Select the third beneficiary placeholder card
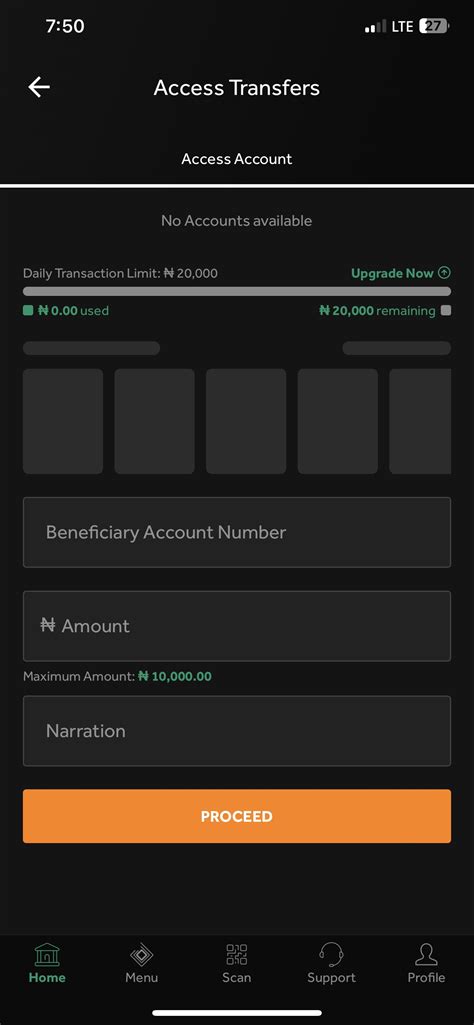This screenshot has height=1025, width=474. (246, 421)
